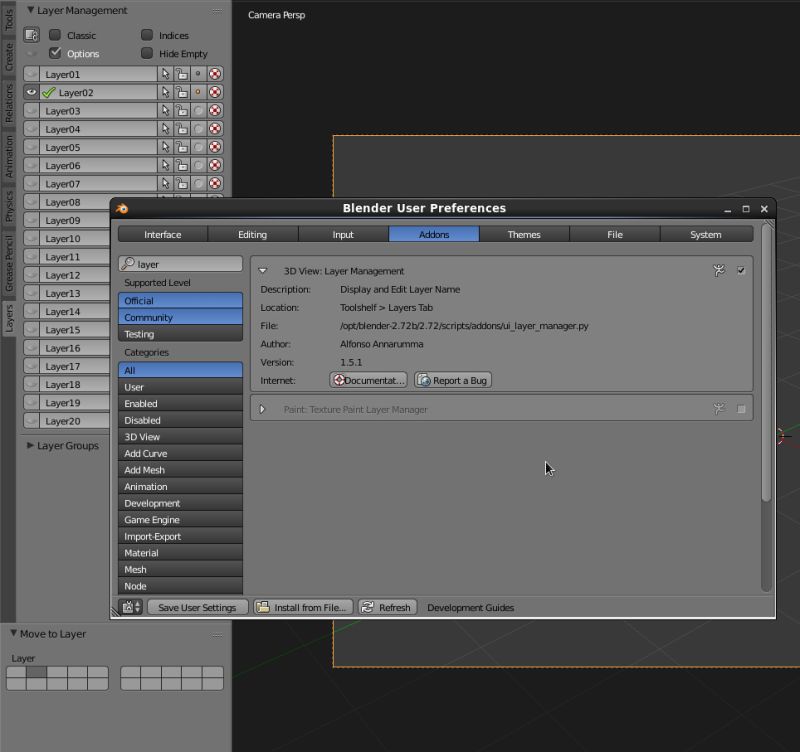Viewport: 800px width, 752px height.
Task: Click the red delete icon on Layer03
Action: click(x=213, y=110)
